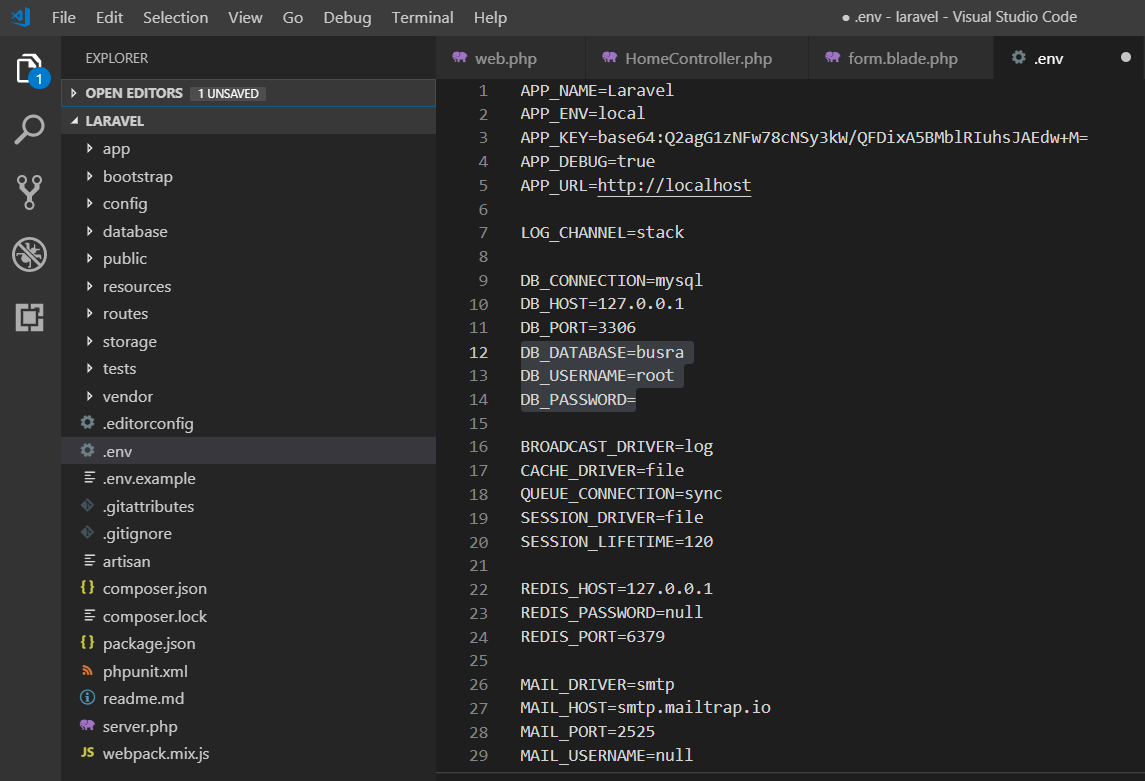The height and width of the screenshot is (781, 1145).
Task: Switch to the form.blade.php tab
Action: click(902, 59)
